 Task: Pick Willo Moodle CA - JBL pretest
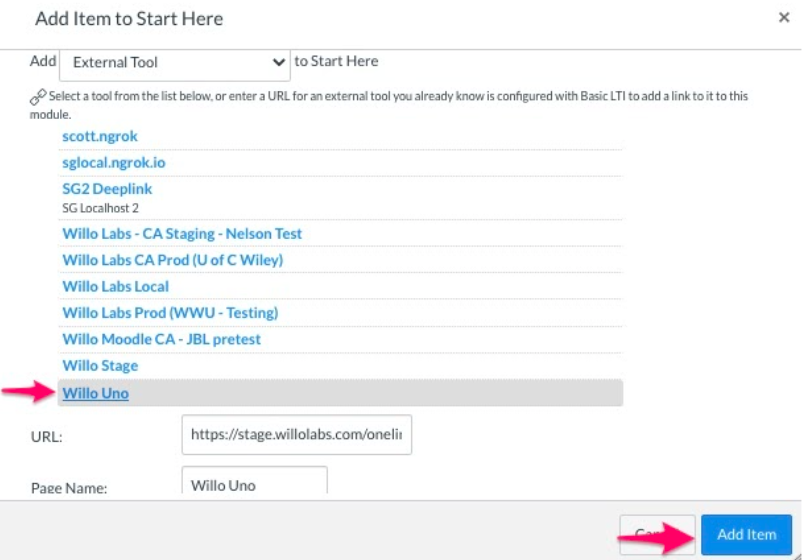(x=161, y=339)
